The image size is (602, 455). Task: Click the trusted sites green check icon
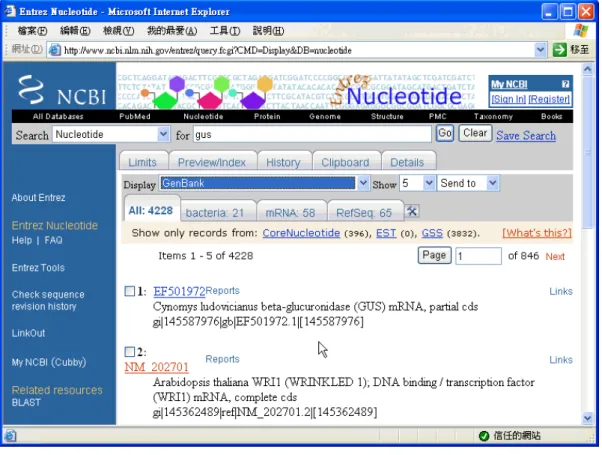point(484,435)
